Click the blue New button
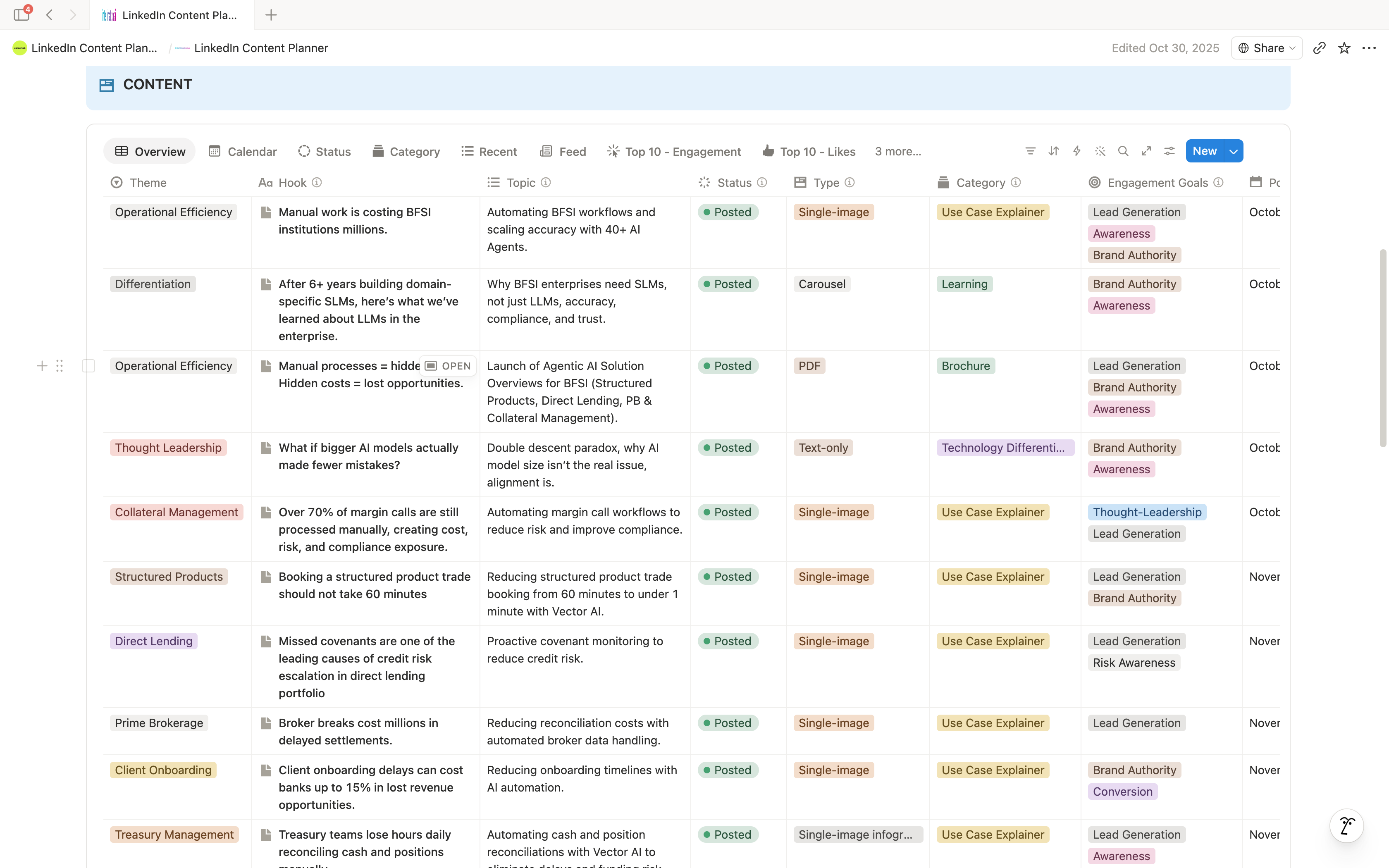 click(1204, 151)
